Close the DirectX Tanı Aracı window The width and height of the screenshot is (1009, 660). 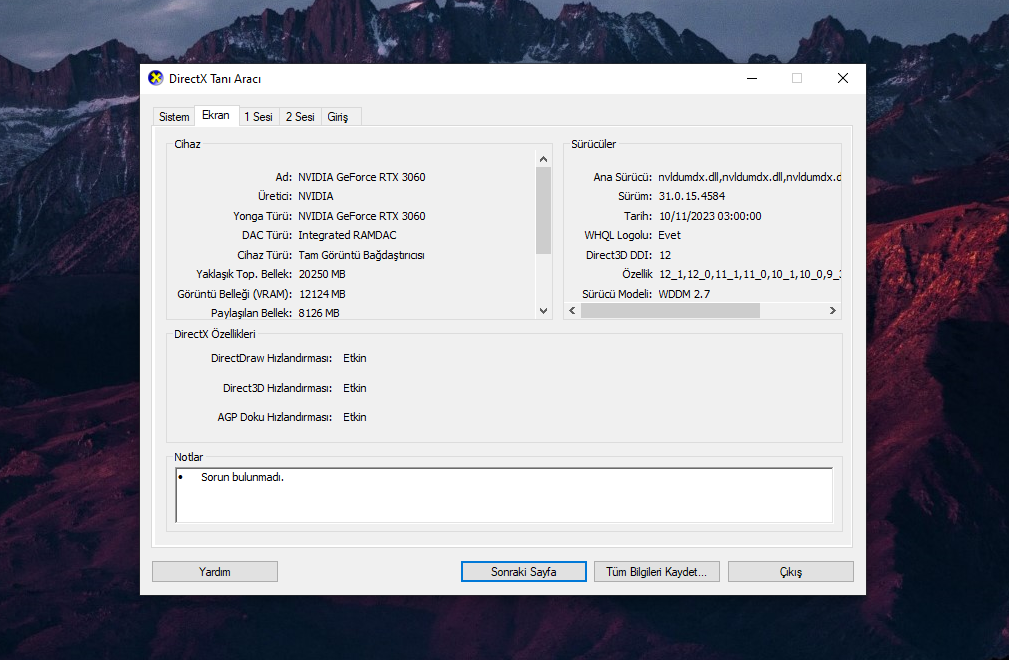[843, 78]
